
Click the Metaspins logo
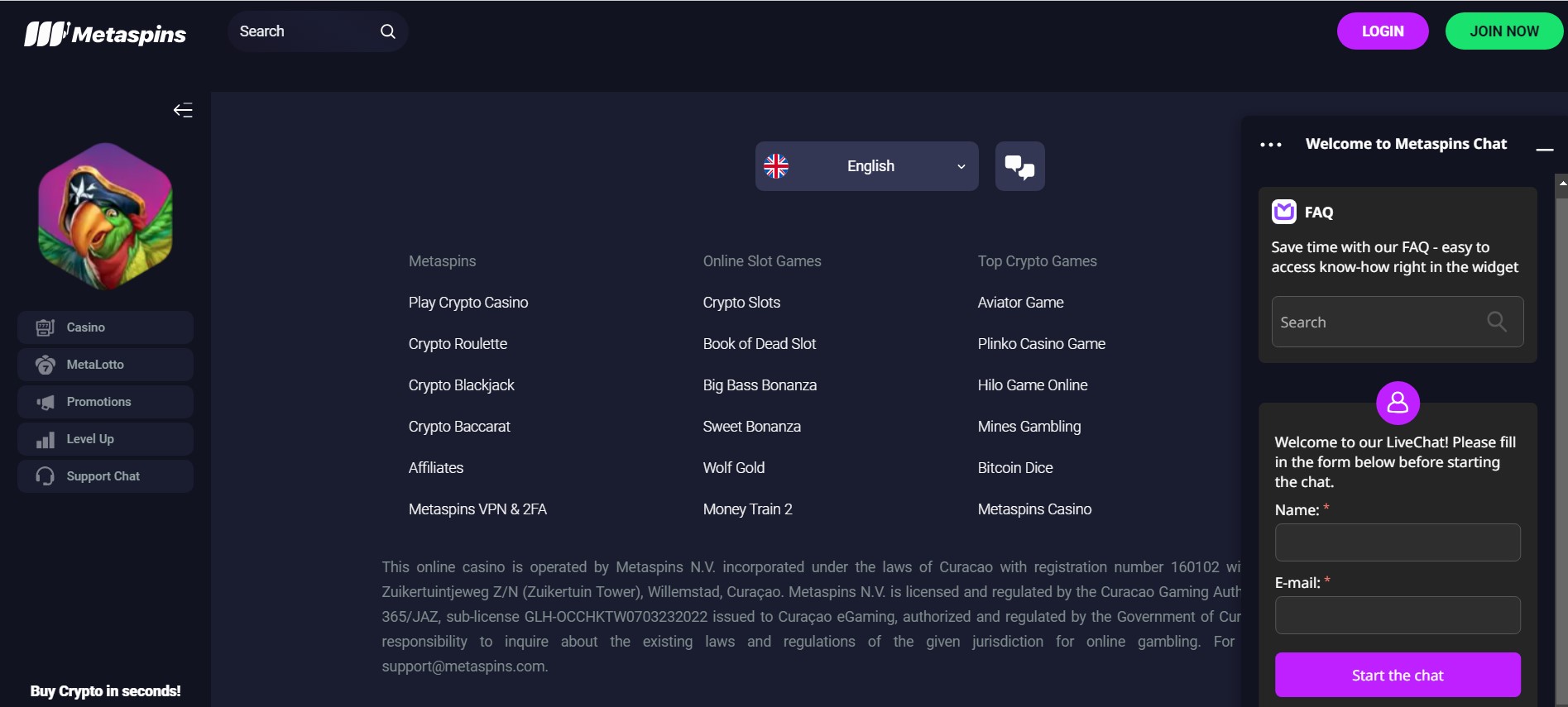105,34
